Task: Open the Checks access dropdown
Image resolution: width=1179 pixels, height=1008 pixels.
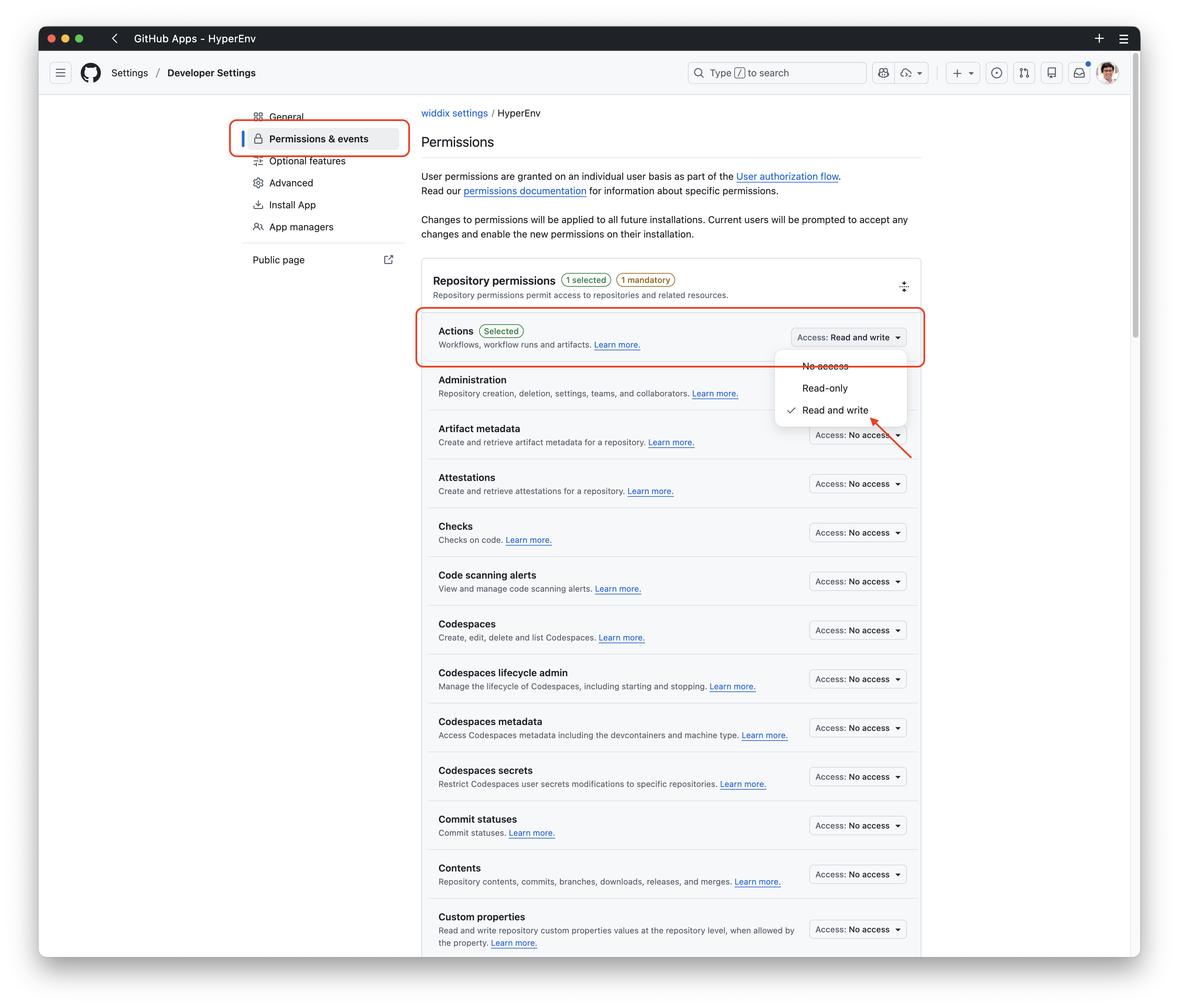Action: click(x=857, y=533)
